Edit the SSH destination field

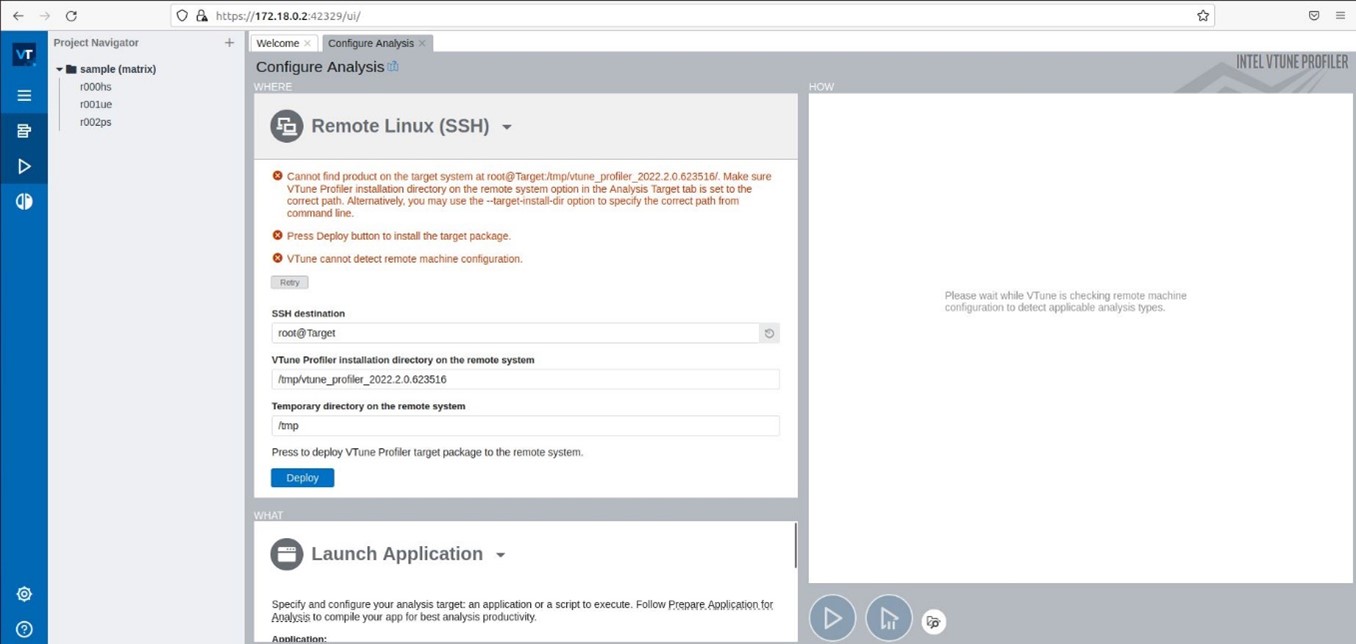tap(515, 333)
